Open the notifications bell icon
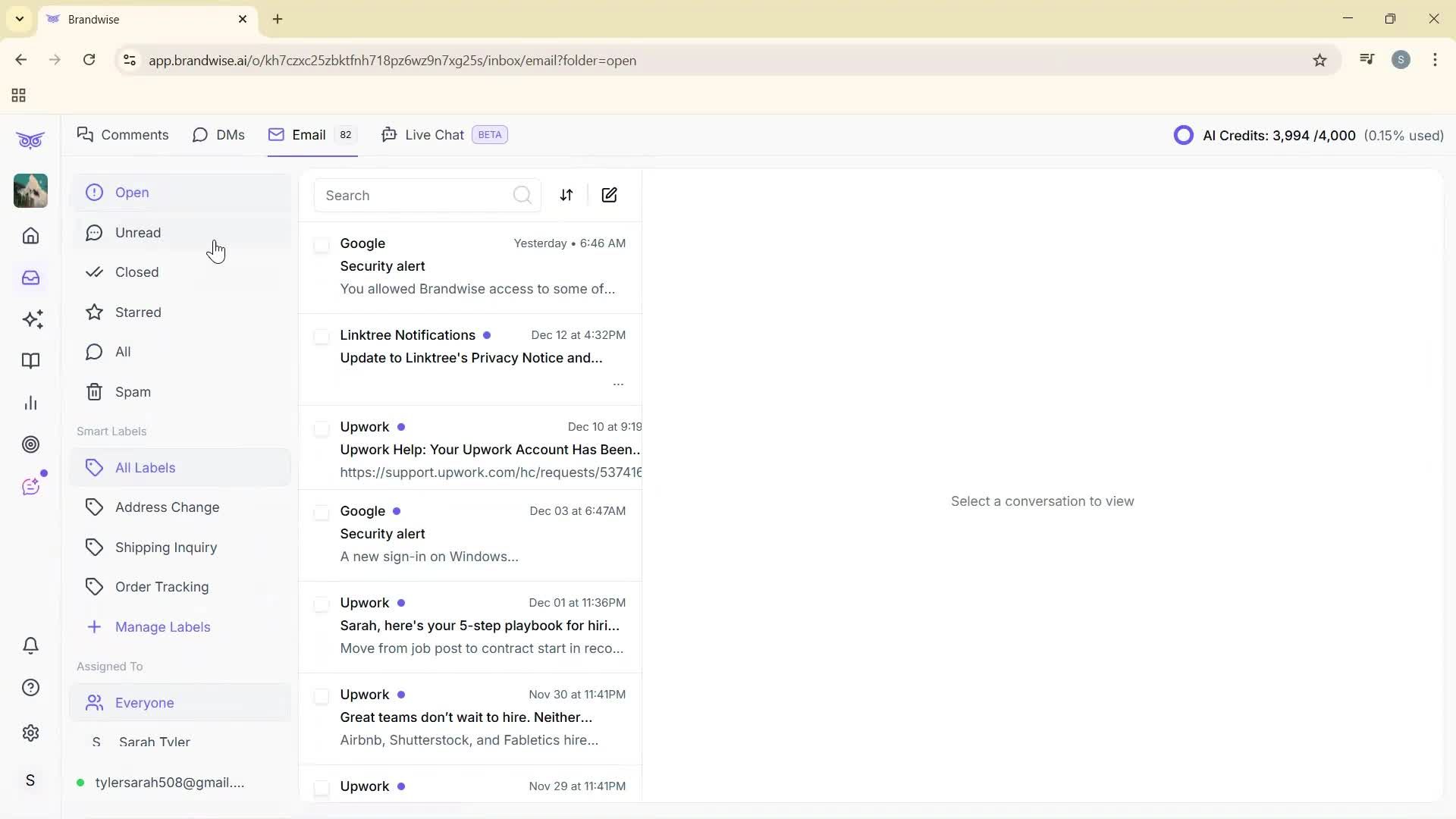1456x819 pixels. coord(30,645)
